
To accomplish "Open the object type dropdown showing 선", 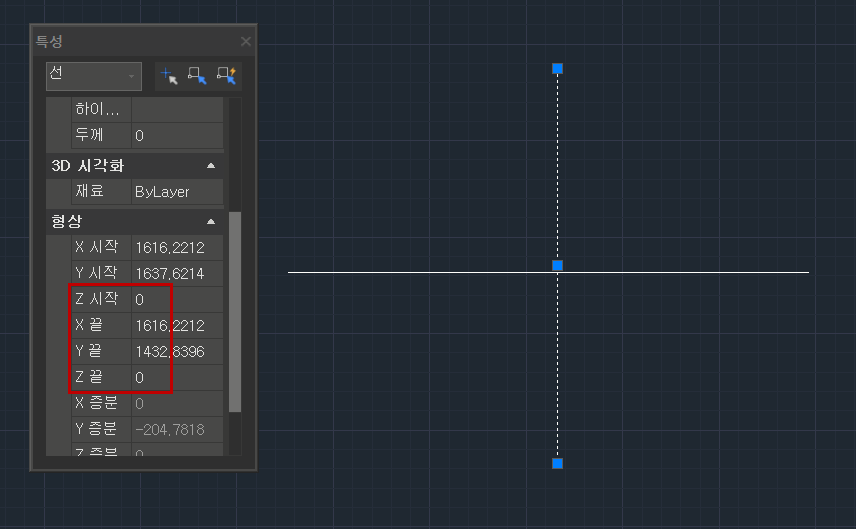I will coord(94,76).
